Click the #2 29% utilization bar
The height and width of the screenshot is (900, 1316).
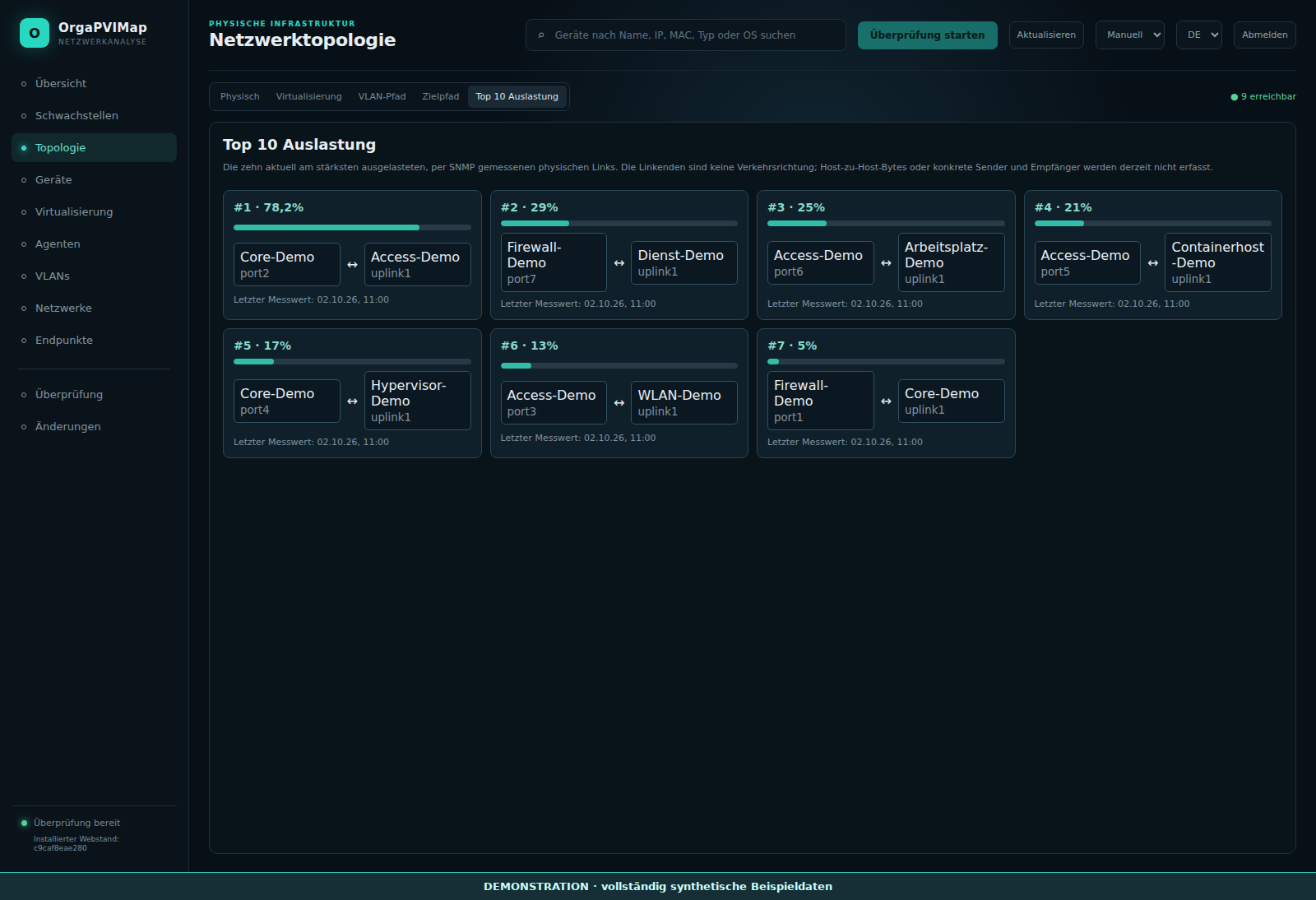(619, 223)
